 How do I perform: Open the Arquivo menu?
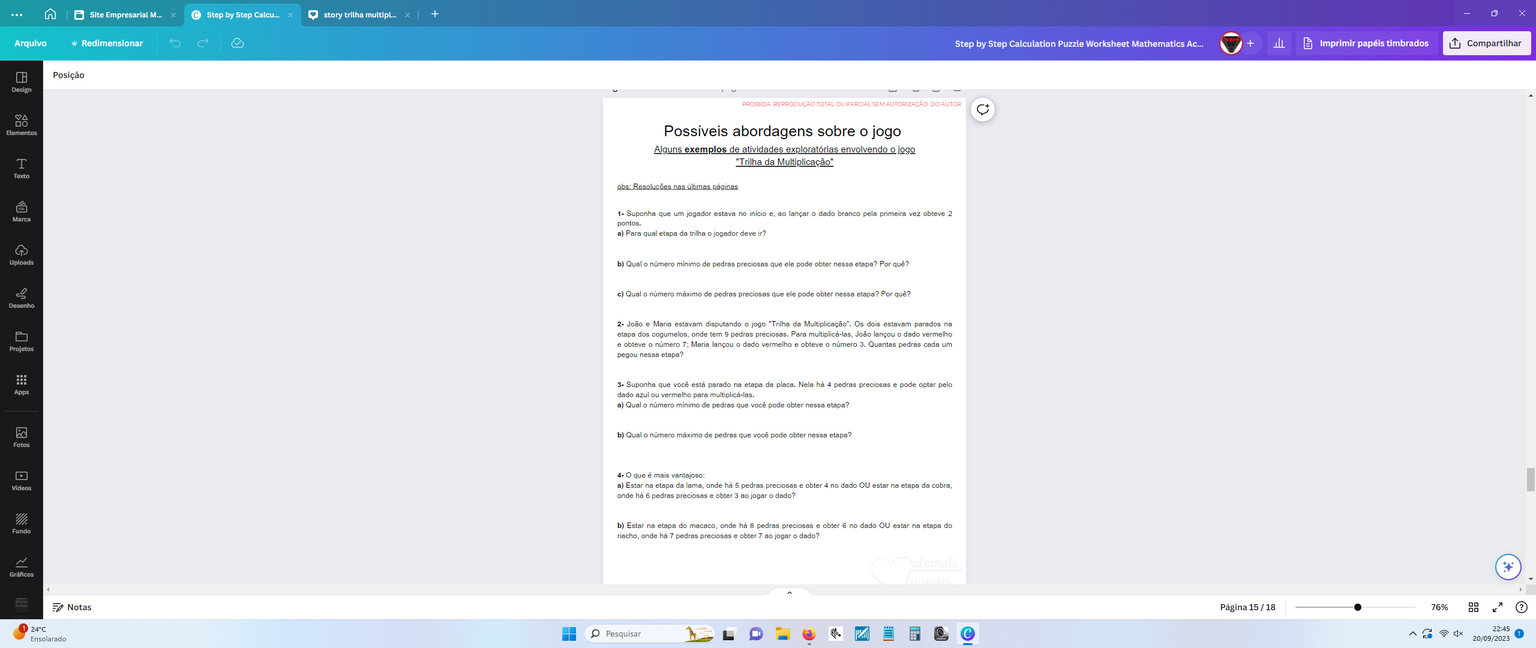click(31, 43)
